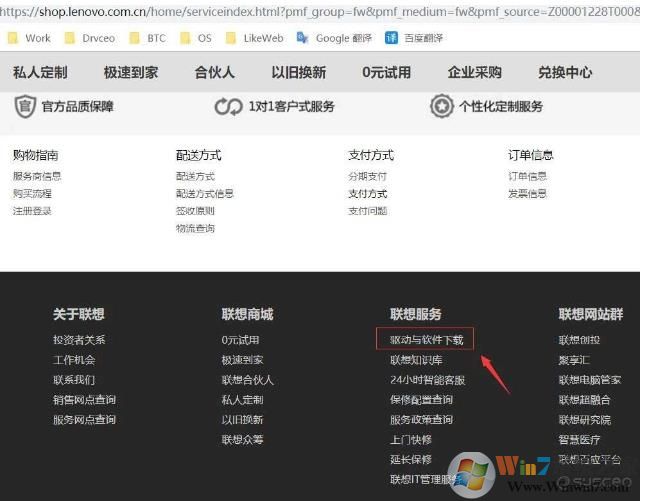Click the 官方品质保障 shield icon
Image resolution: width=645 pixels, height=501 pixels.
(24, 106)
